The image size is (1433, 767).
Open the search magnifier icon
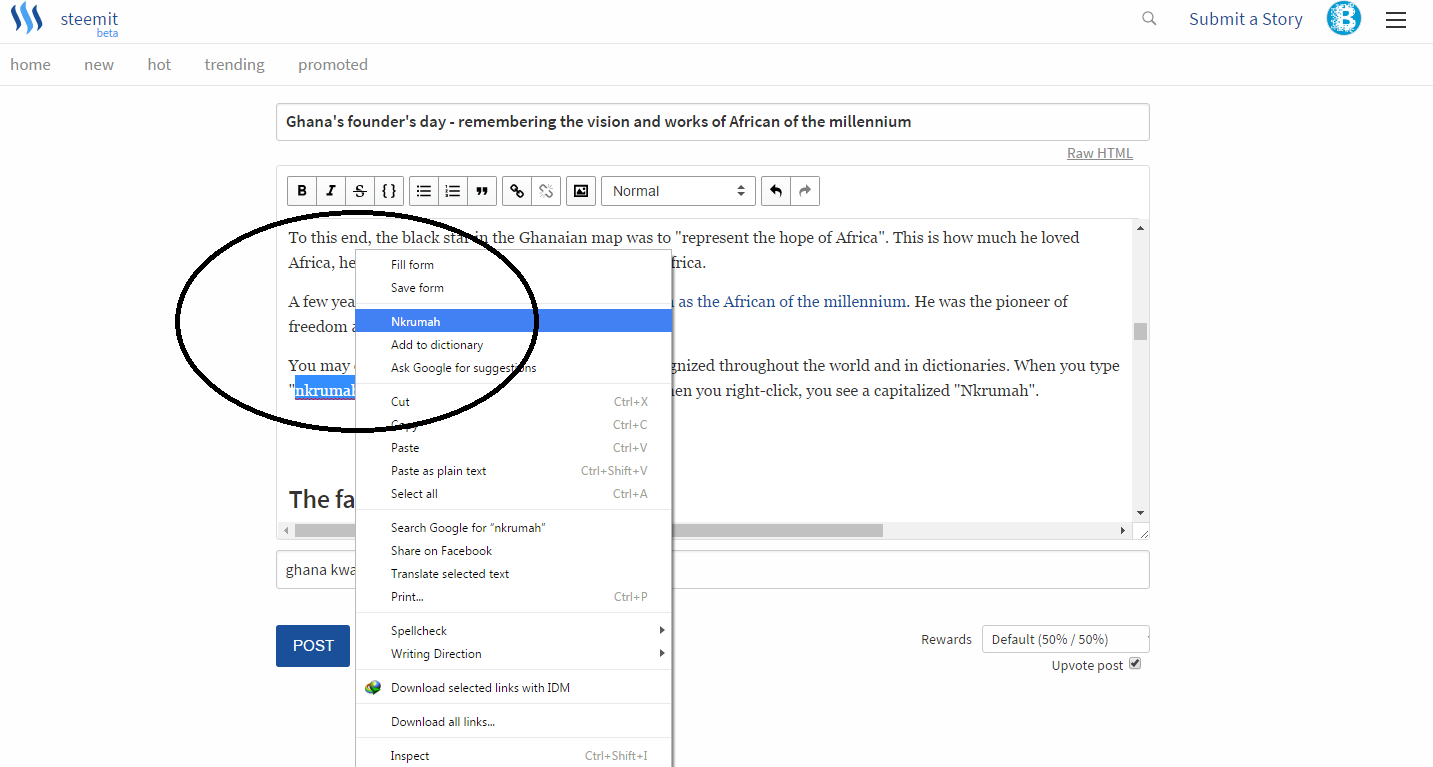(1149, 18)
